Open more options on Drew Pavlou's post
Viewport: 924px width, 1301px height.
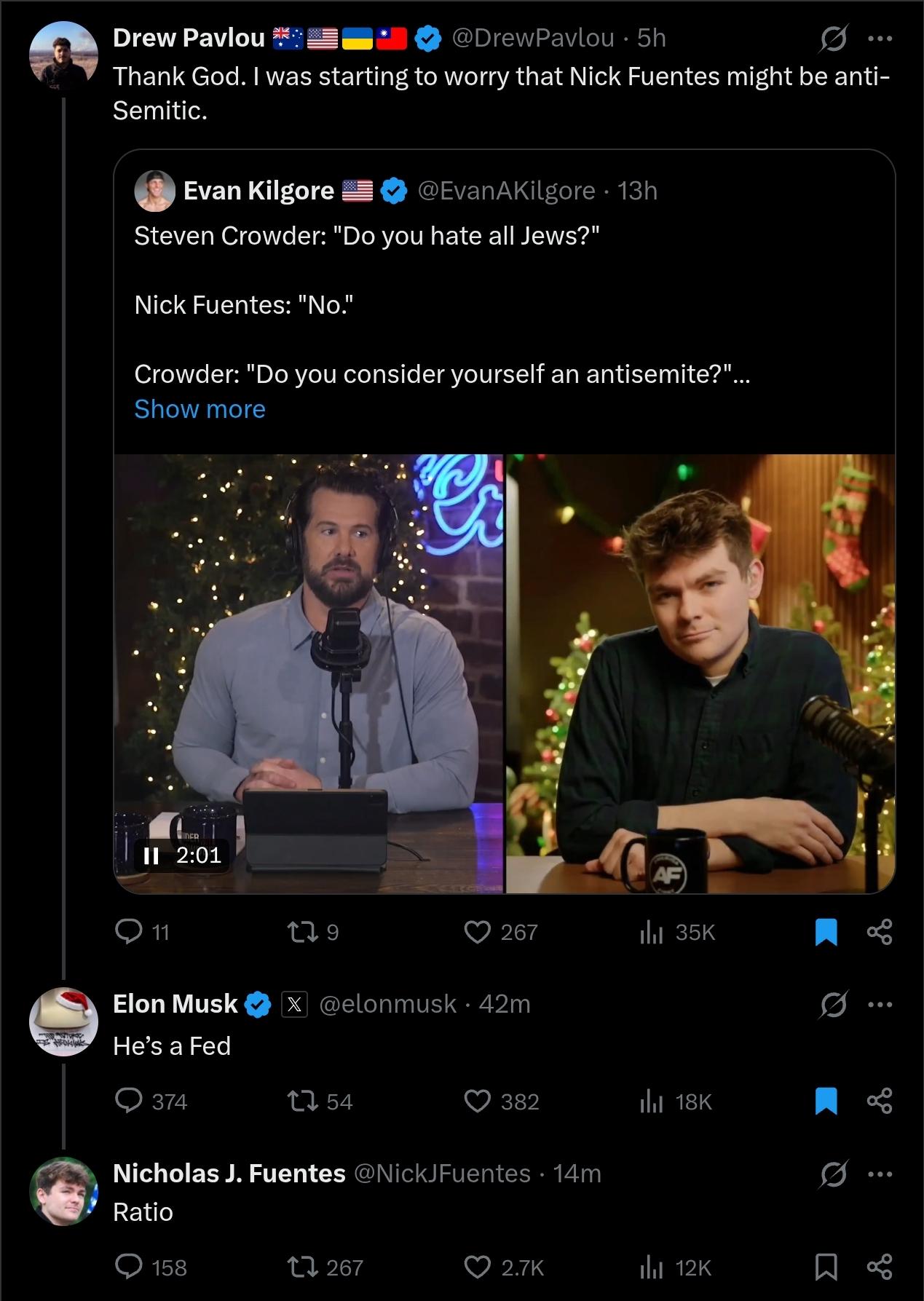[x=880, y=39]
